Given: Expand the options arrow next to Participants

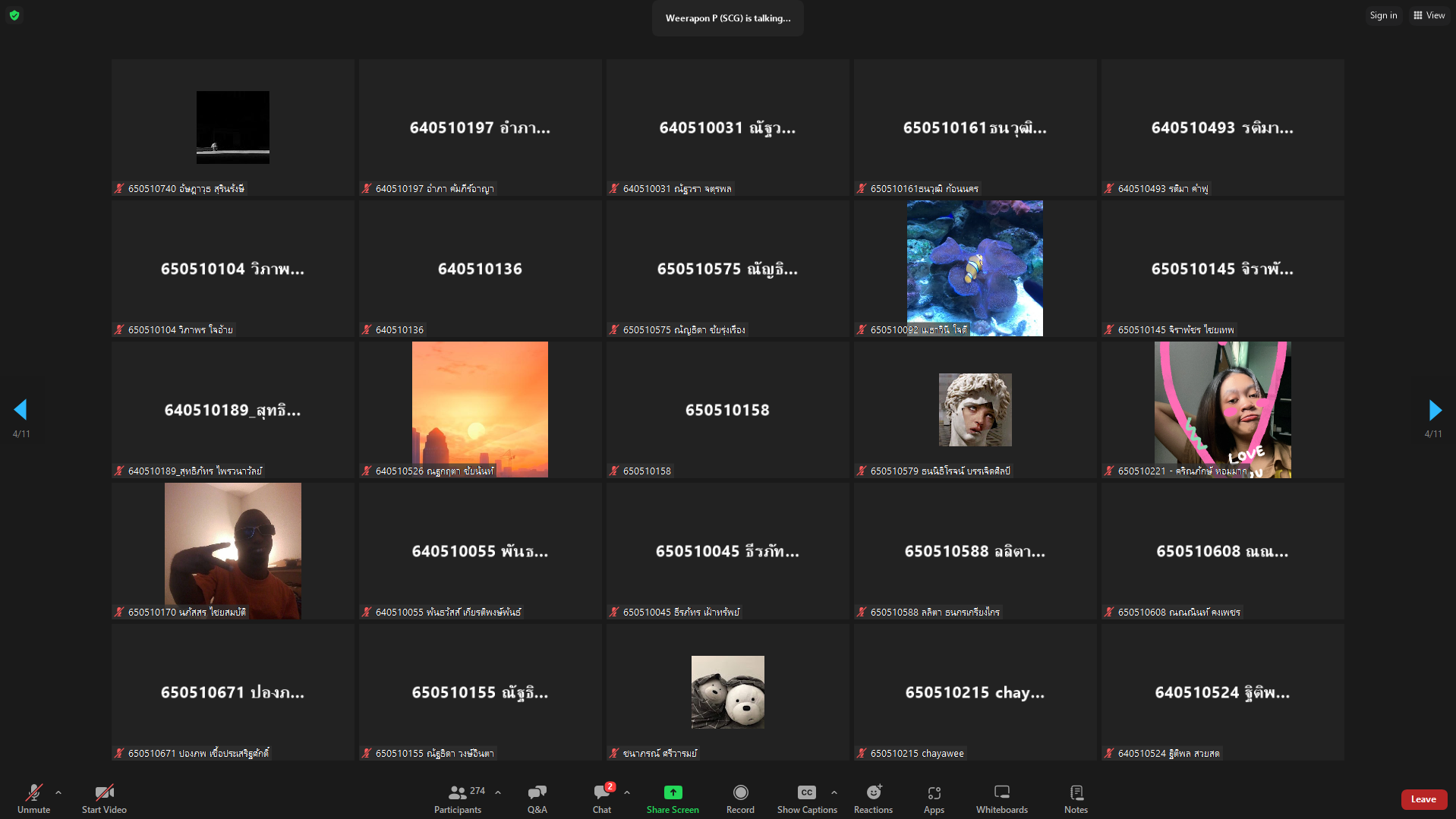Looking at the screenshot, I should pyautogui.click(x=498, y=792).
